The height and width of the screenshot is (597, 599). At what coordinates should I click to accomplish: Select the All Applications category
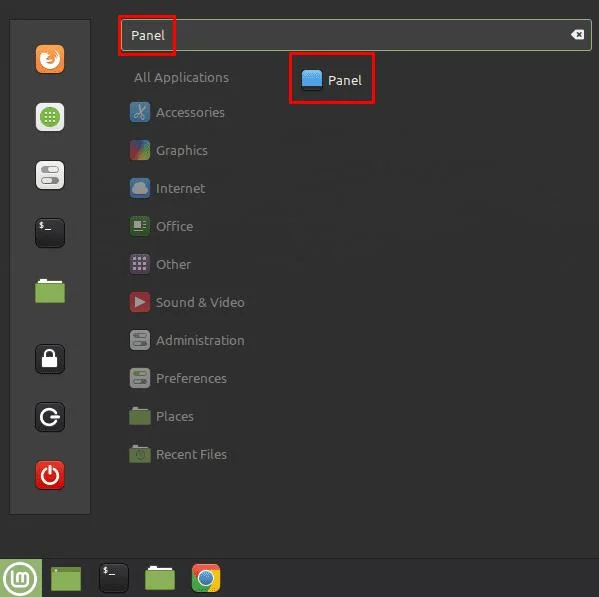pyautogui.click(x=181, y=78)
